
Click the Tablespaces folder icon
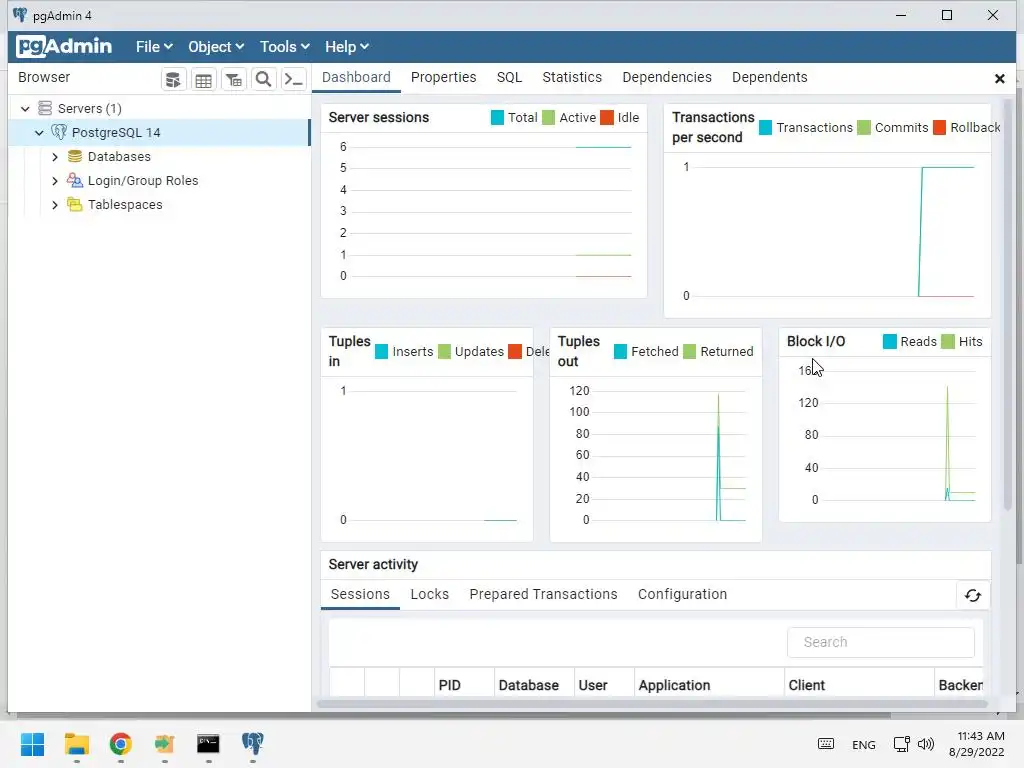pos(75,204)
